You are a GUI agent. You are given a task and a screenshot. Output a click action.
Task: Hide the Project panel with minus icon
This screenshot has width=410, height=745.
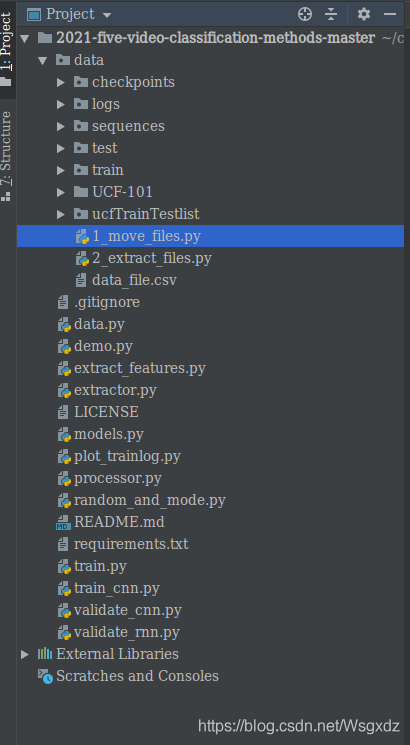(390, 14)
